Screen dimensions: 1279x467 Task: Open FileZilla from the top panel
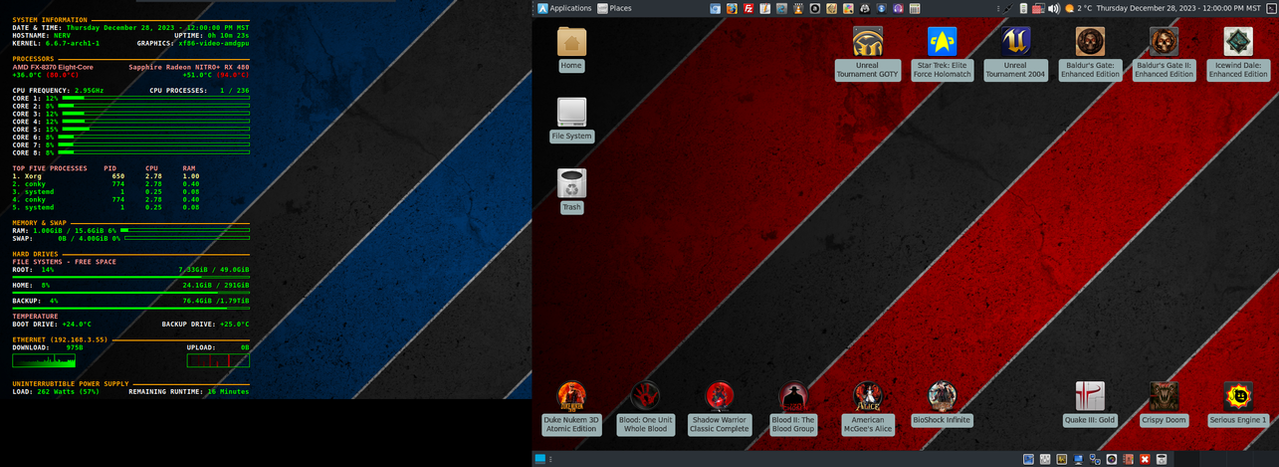pyautogui.click(x=748, y=8)
